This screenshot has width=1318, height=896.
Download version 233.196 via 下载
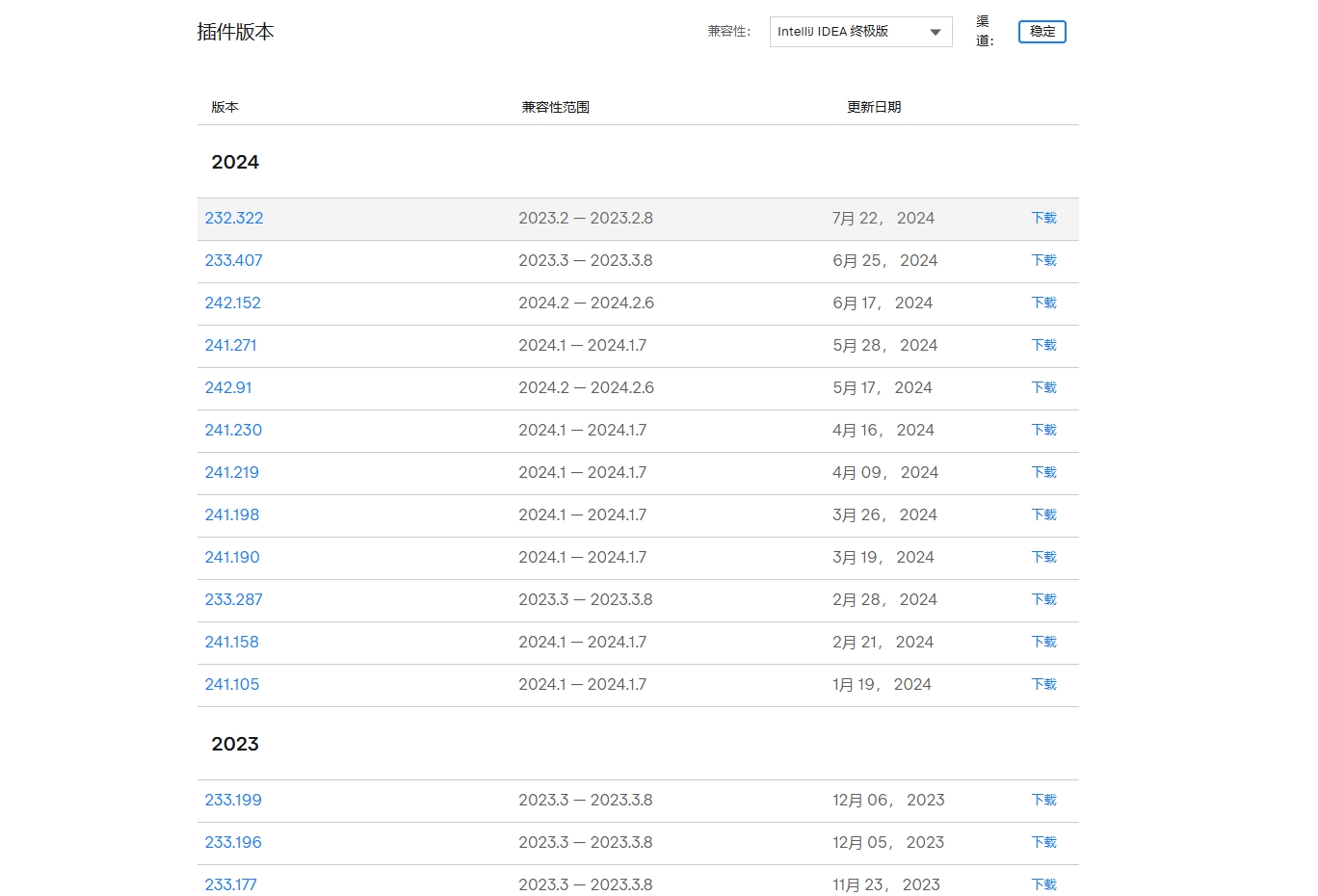pyautogui.click(x=1044, y=843)
